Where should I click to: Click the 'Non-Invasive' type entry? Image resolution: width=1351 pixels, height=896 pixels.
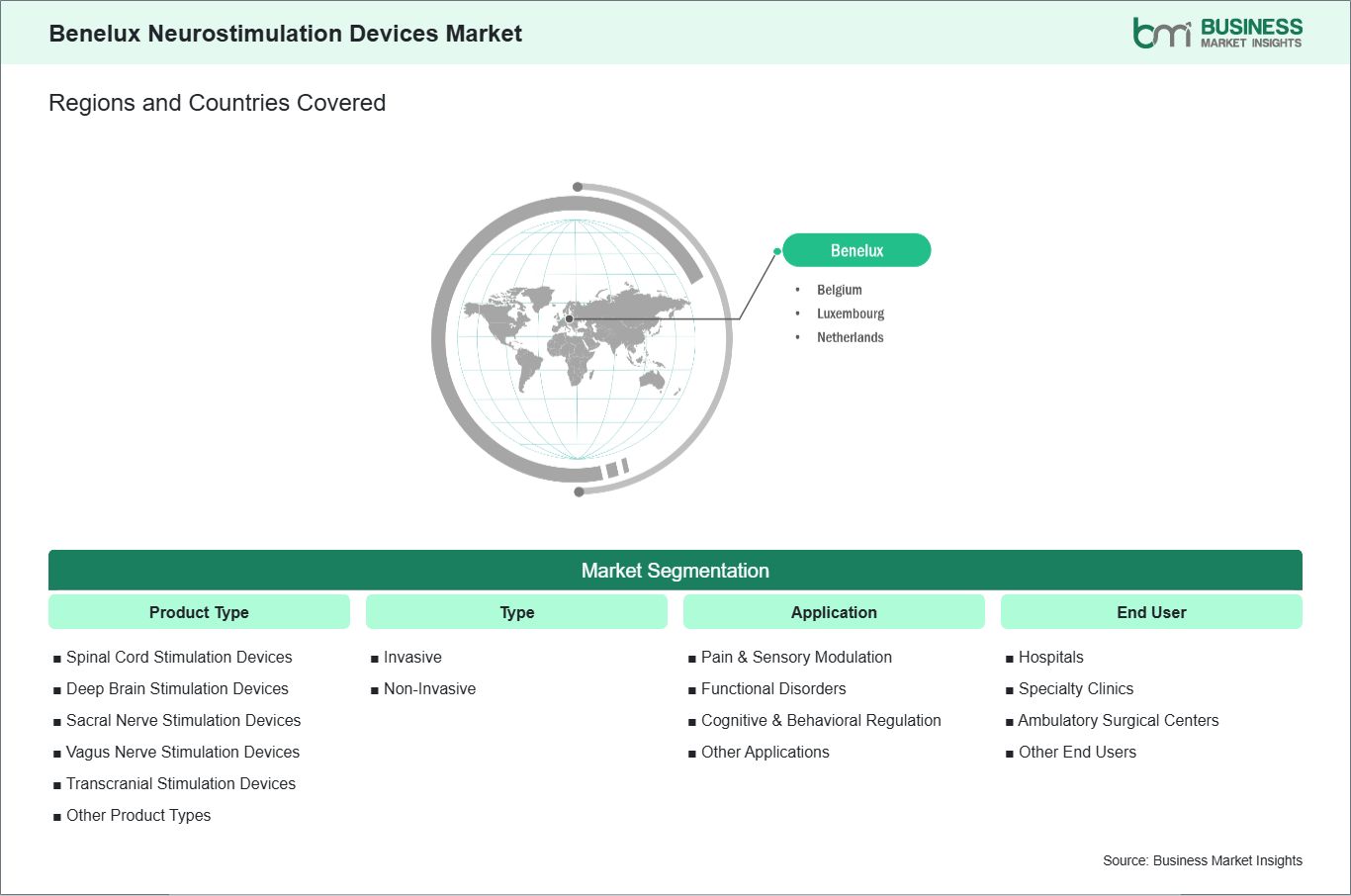pyautogui.click(x=429, y=688)
